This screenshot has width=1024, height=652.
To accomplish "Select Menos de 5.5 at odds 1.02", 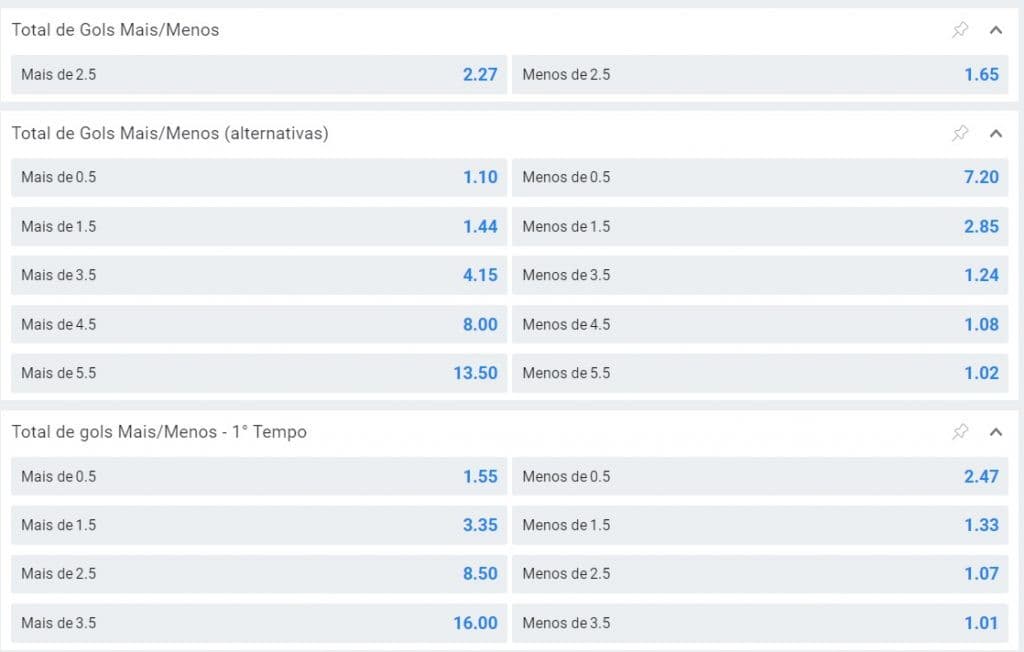I will [760, 373].
